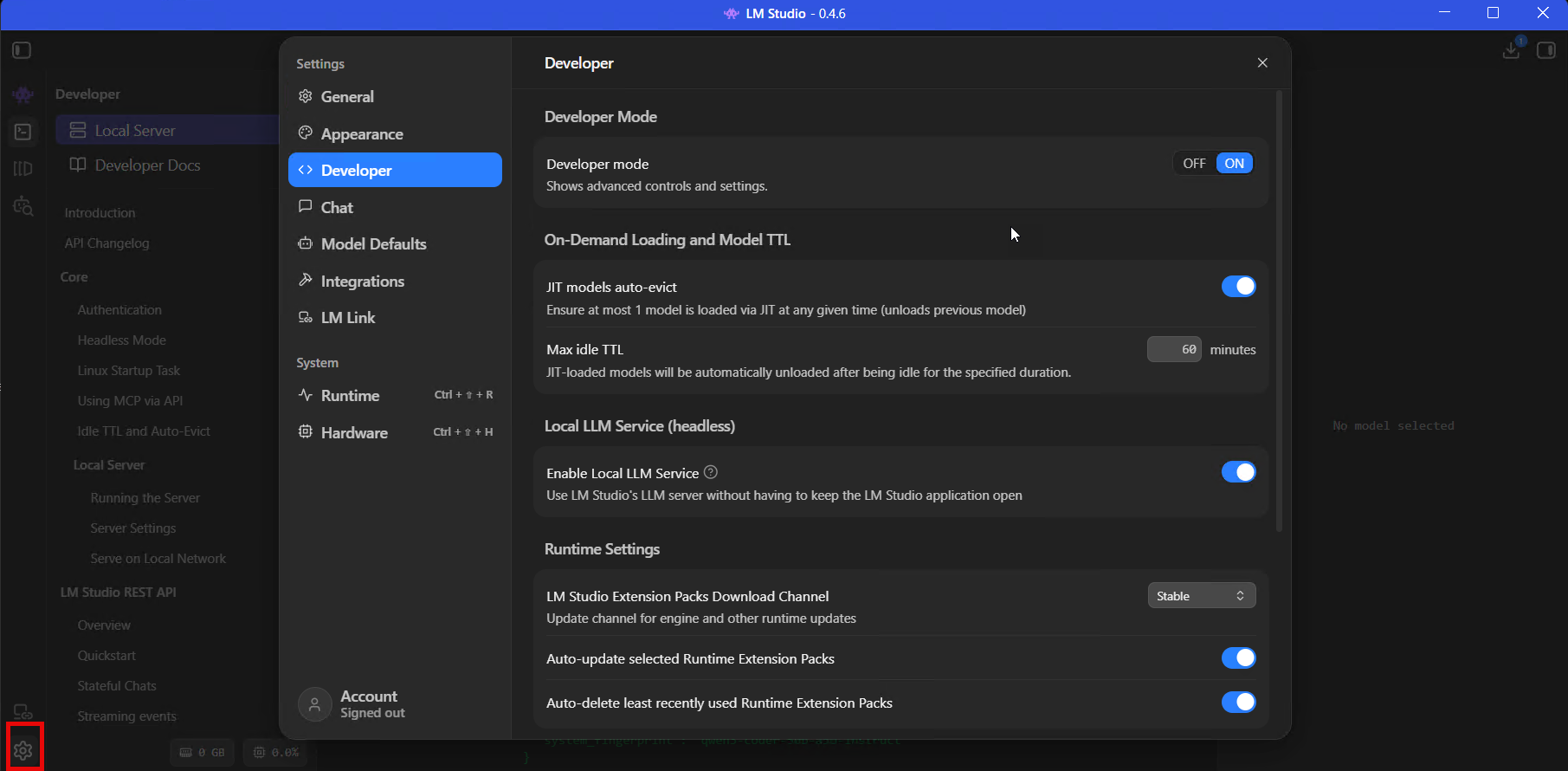Open Stateful Chats docs page

point(117,685)
